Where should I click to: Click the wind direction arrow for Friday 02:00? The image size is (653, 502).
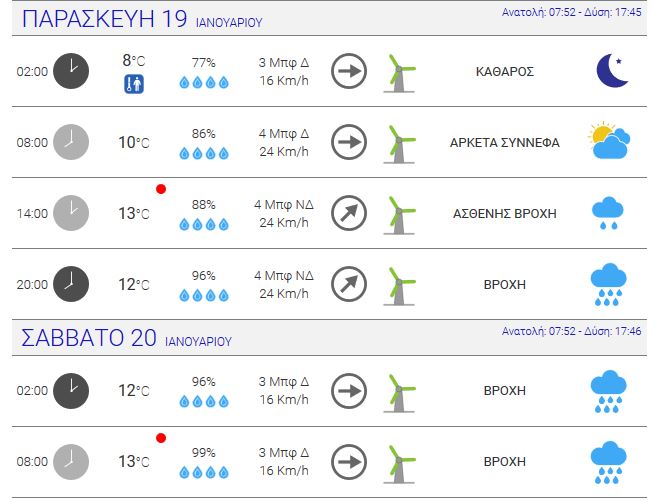pyautogui.click(x=349, y=71)
